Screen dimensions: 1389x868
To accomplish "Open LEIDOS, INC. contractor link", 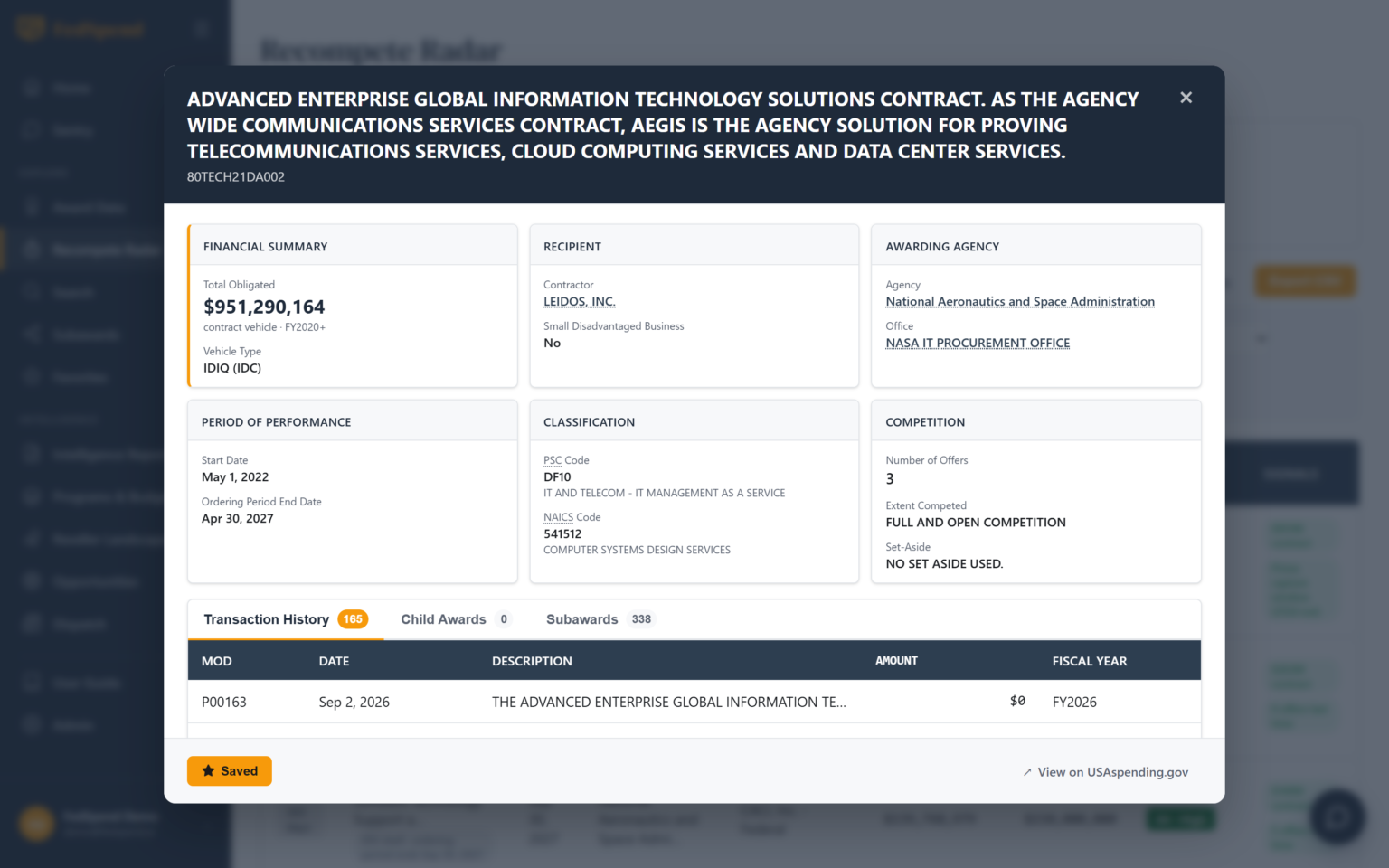I will pyautogui.click(x=579, y=302).
